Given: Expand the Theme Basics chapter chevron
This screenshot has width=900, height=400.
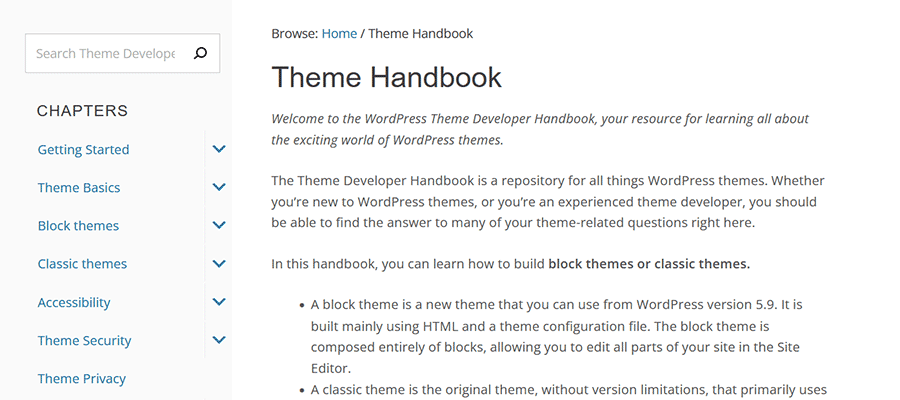Looking at the screenshot, I should click(219, 188).
